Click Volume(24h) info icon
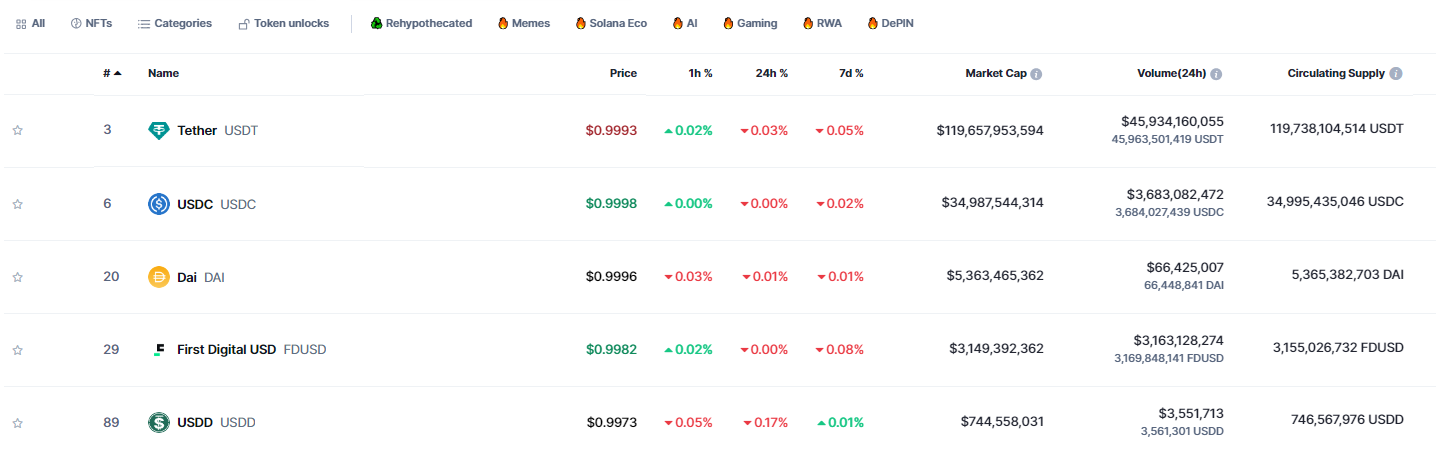 click(1216, 74)
